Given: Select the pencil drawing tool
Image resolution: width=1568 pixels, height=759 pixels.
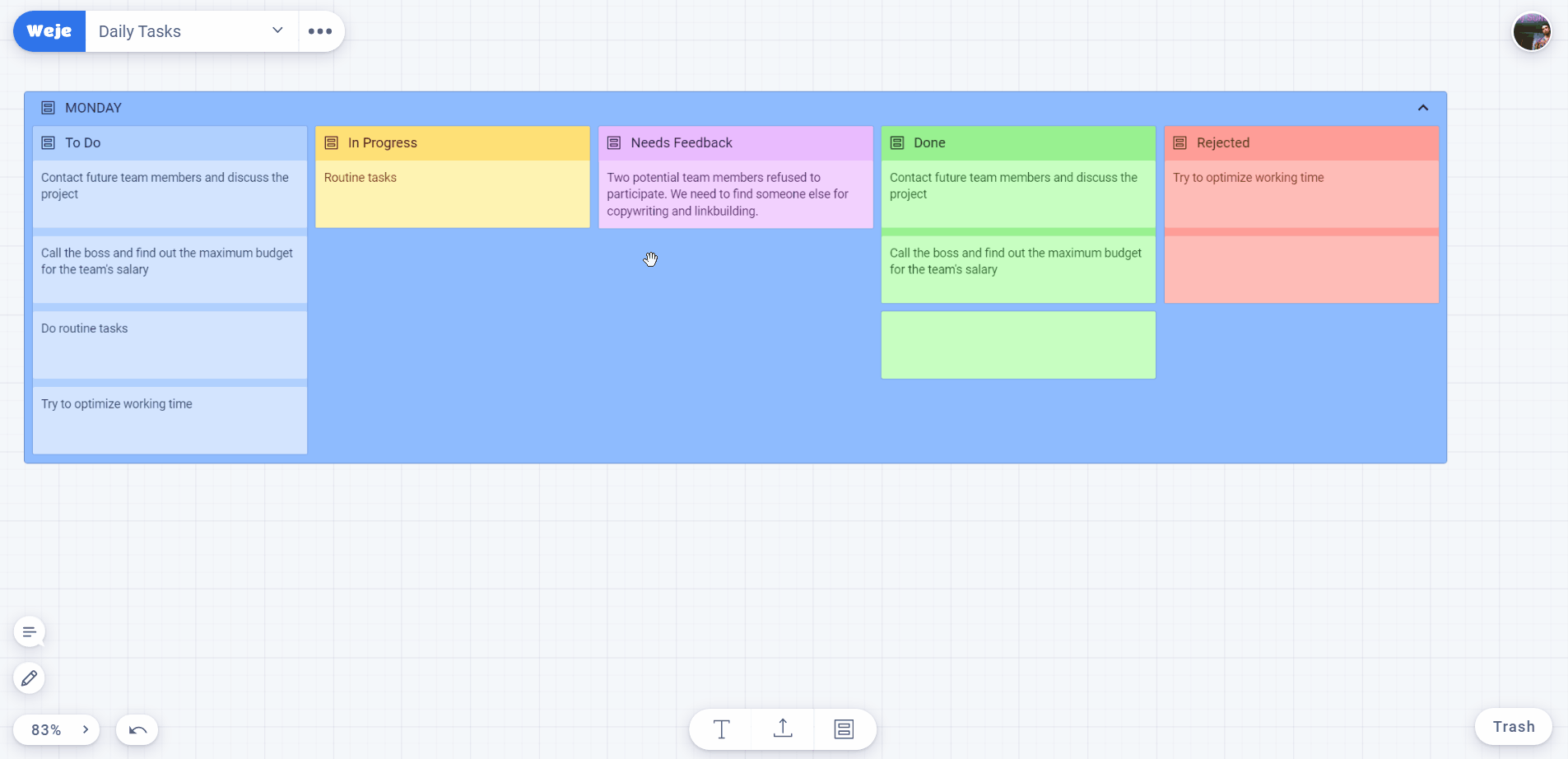Looking at the screenshot, I should pyautogui.click(x=30, y=678).
